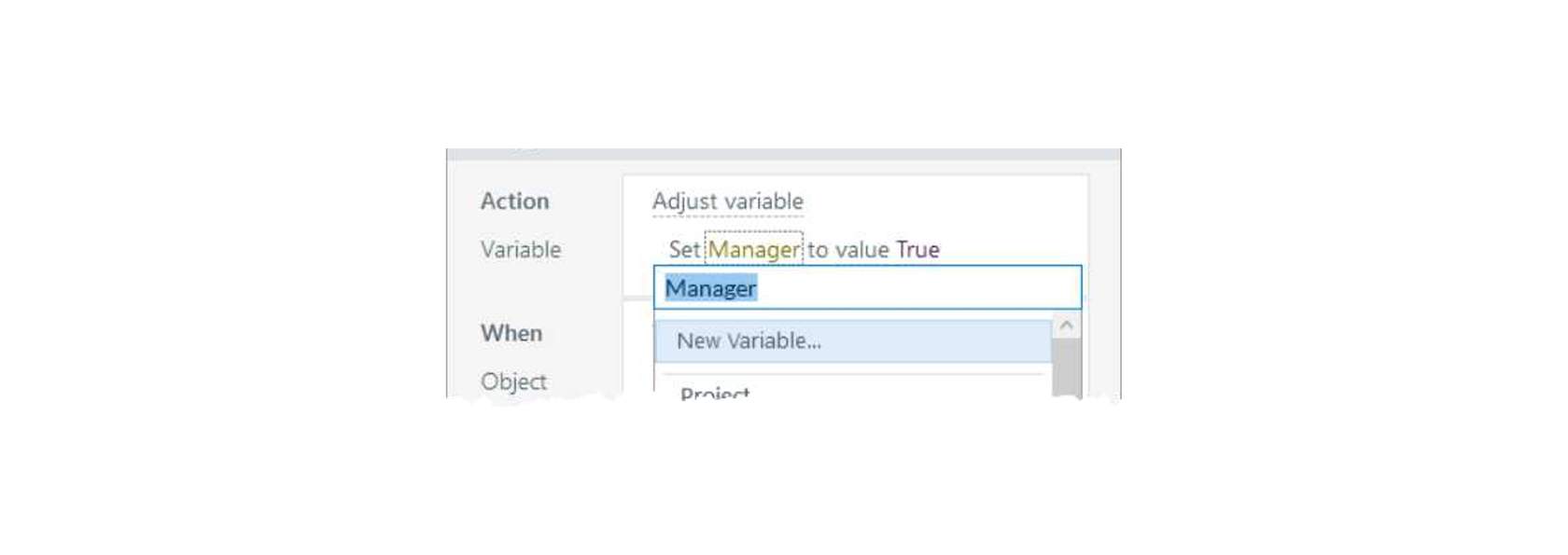1568x555 pixels.
Task: Click the Variable row label
Action: [521, 250]
